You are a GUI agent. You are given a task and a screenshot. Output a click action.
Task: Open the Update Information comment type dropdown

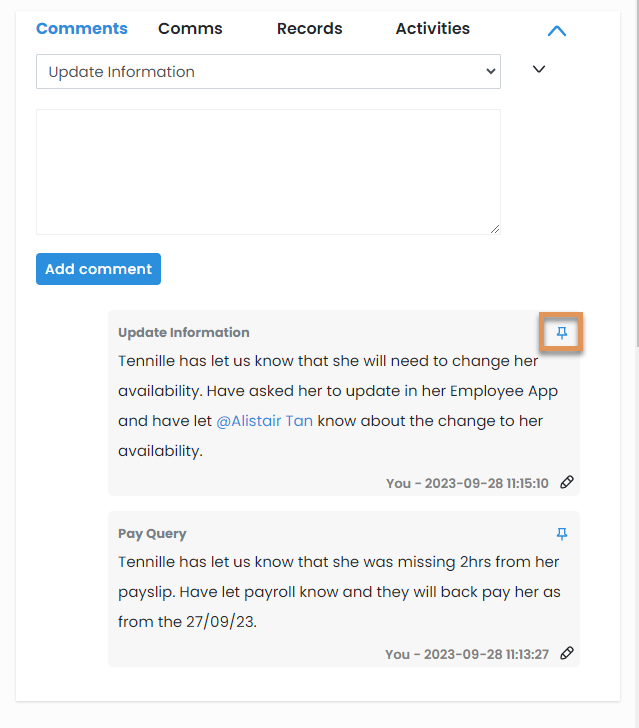tap(268, 72)
